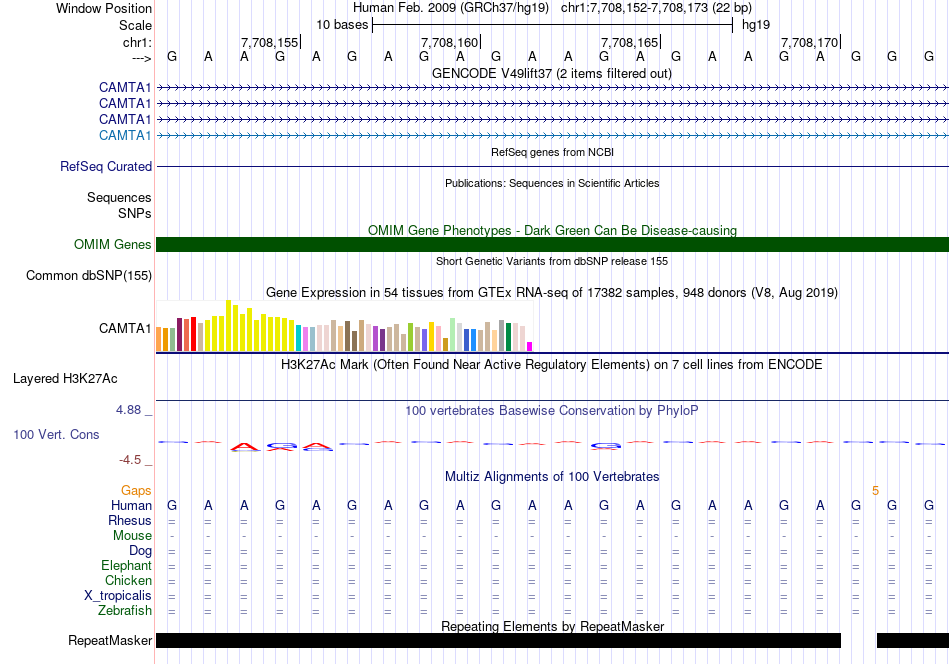
Task: Select the light blue CAMTA1 transcript label
Action: [x=125, y=135]
